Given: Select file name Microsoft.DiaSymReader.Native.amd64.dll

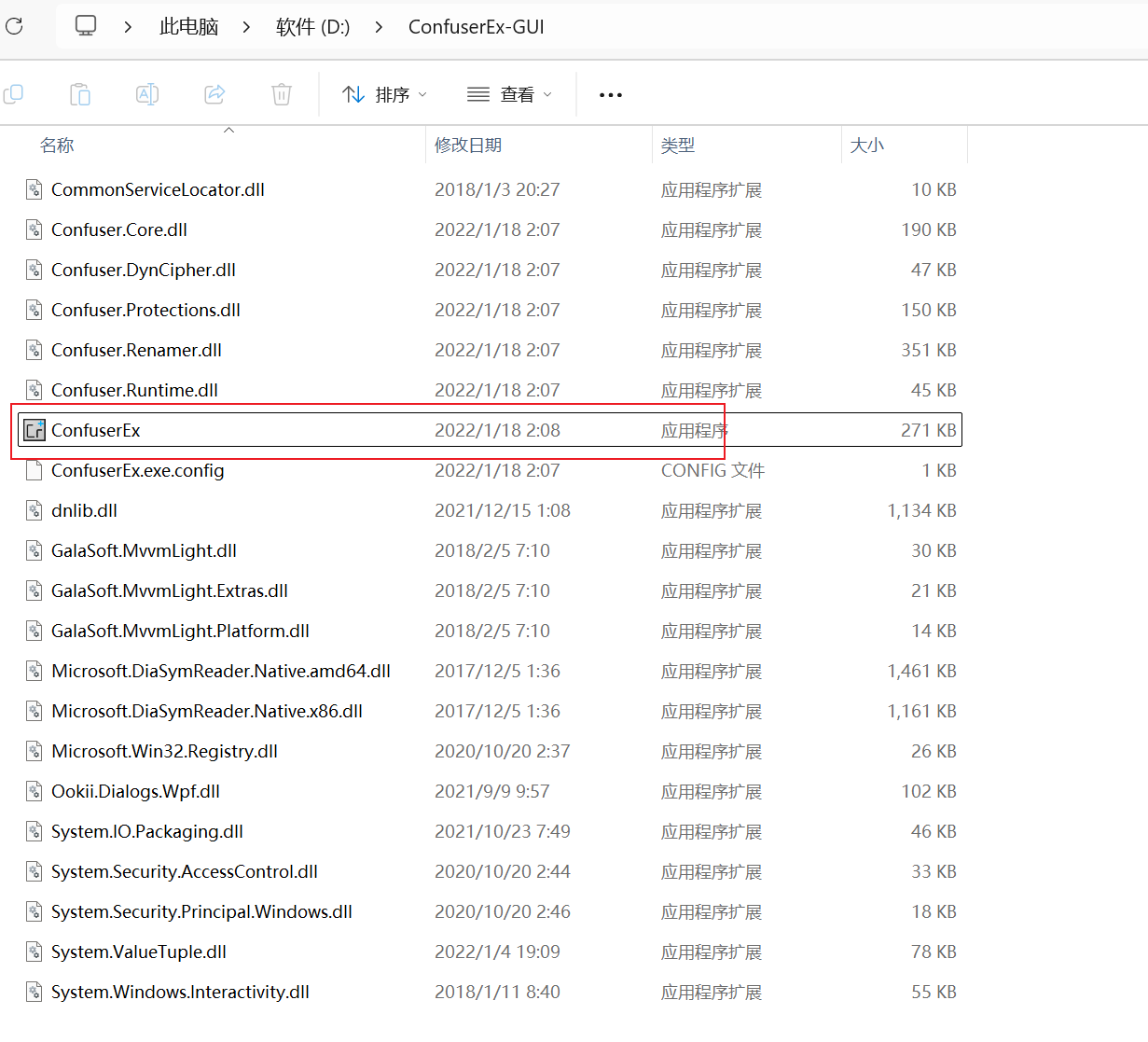Looking at the screenshot, I should tap(221, 671).
